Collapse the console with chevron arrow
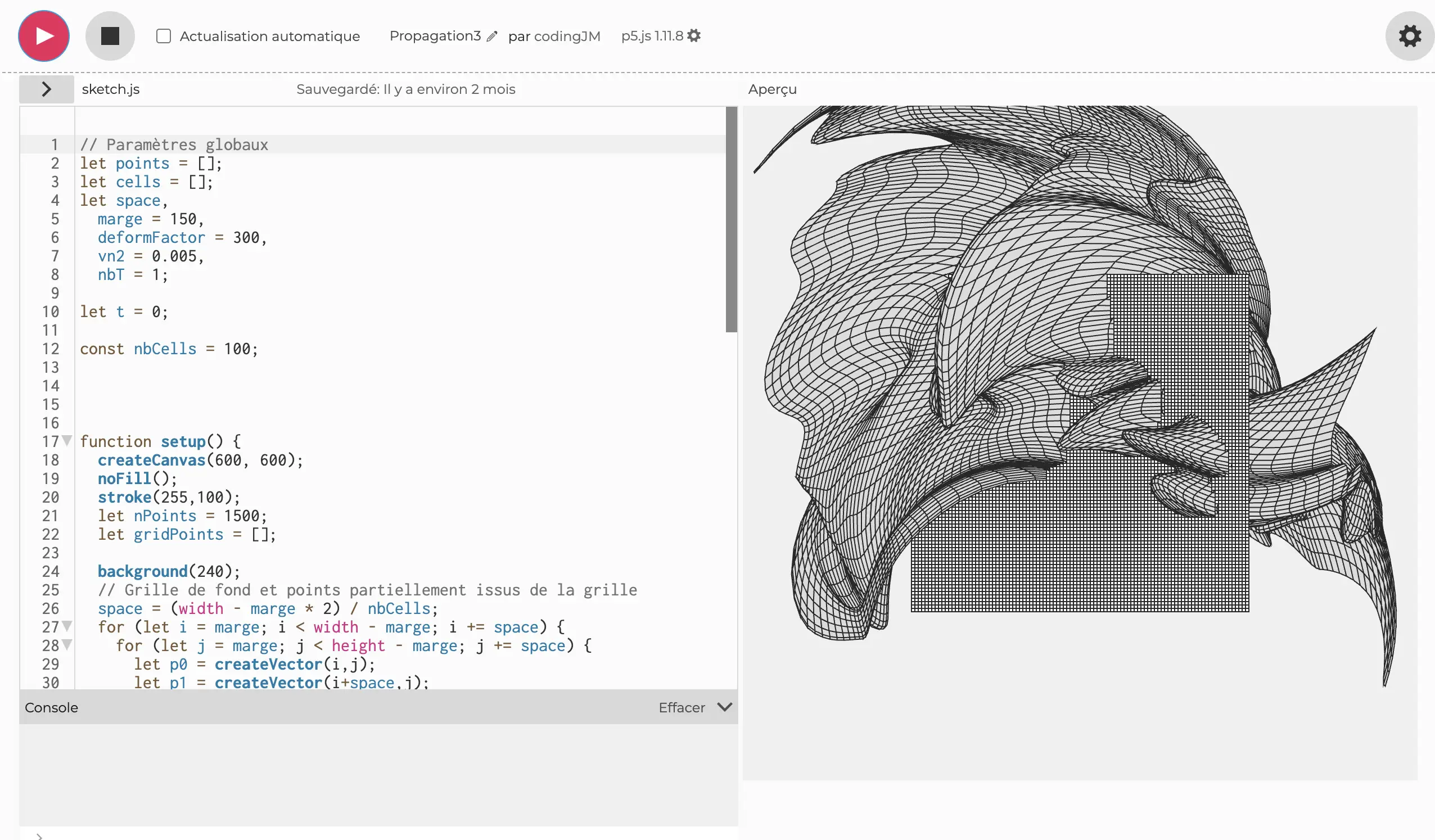Image resolution: width=1435 pixels, height=840 pixels. coord(724,707)
